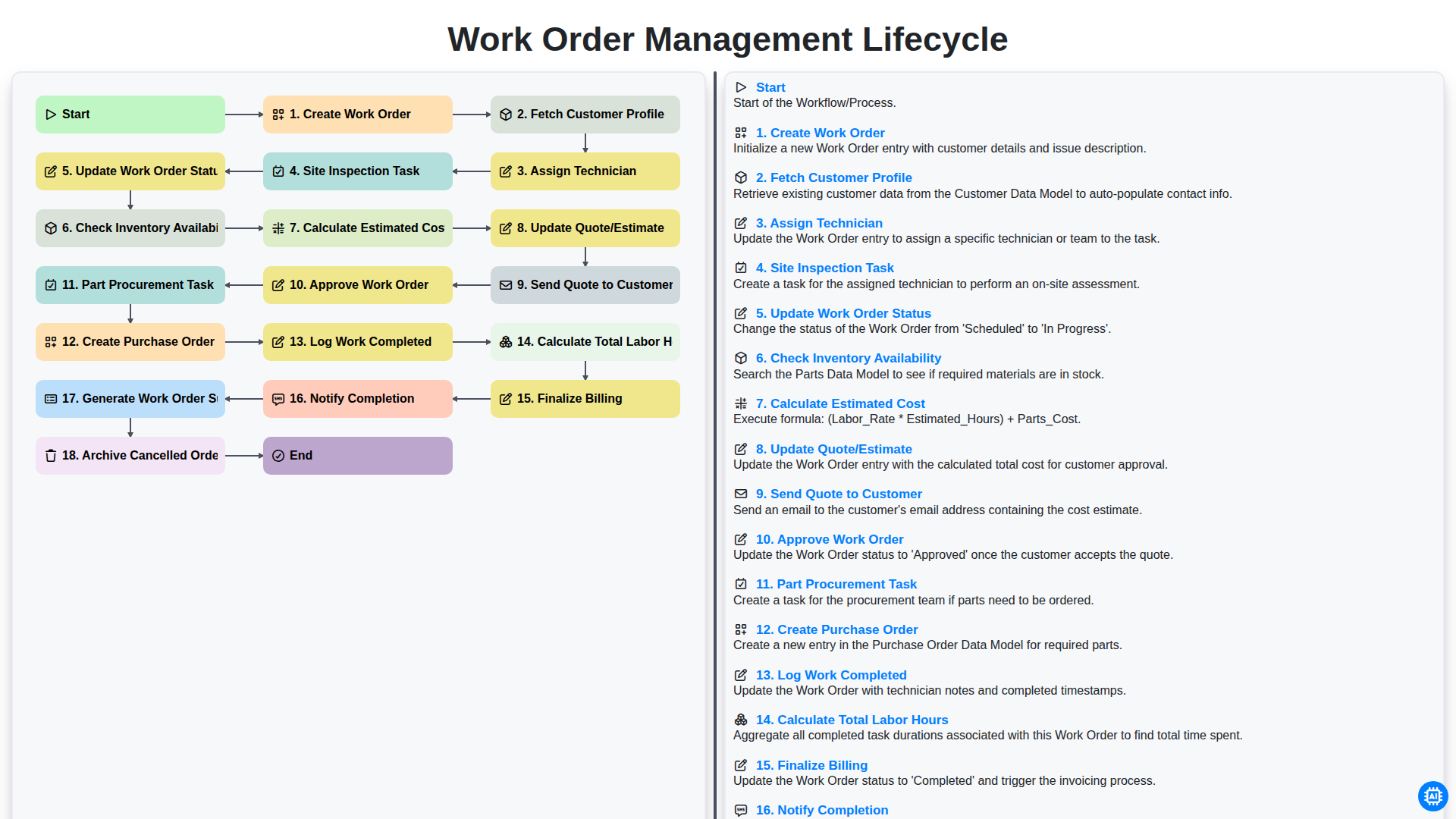Screen dimensions: 1456x819
Task: Select the green Start flowchart node
Action: click(x=130, y=115)
